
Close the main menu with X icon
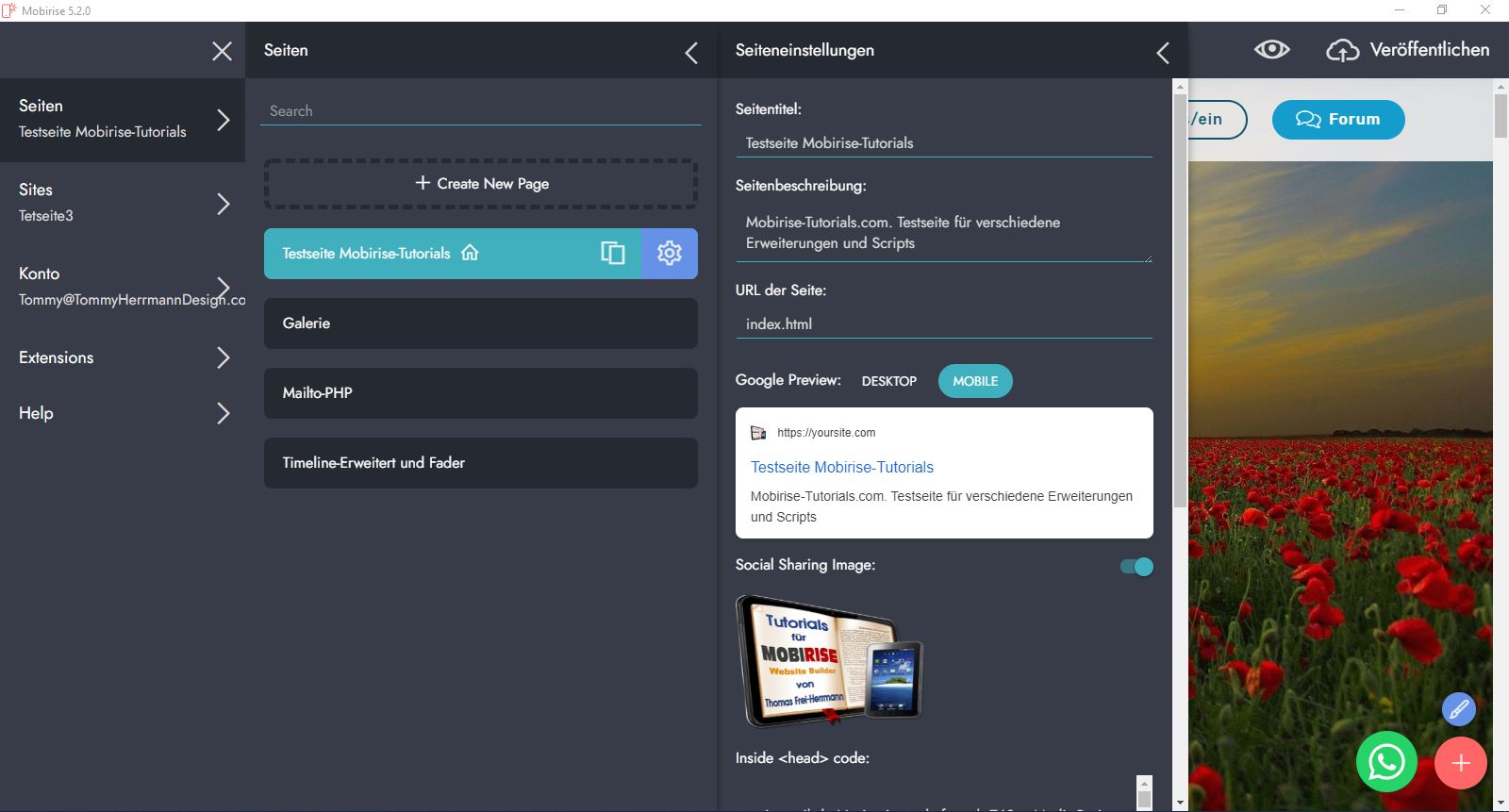pyautogui.click(x=222, y=51)
